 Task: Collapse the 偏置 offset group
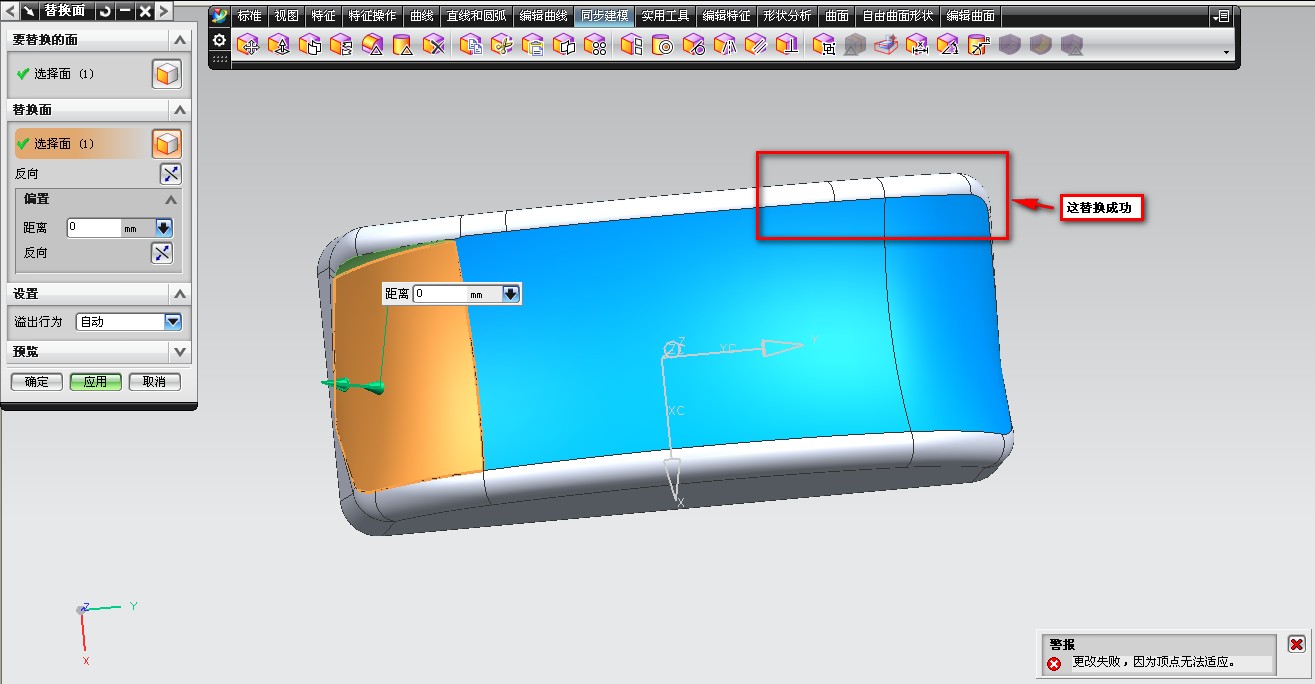click(x=170, y=200)
